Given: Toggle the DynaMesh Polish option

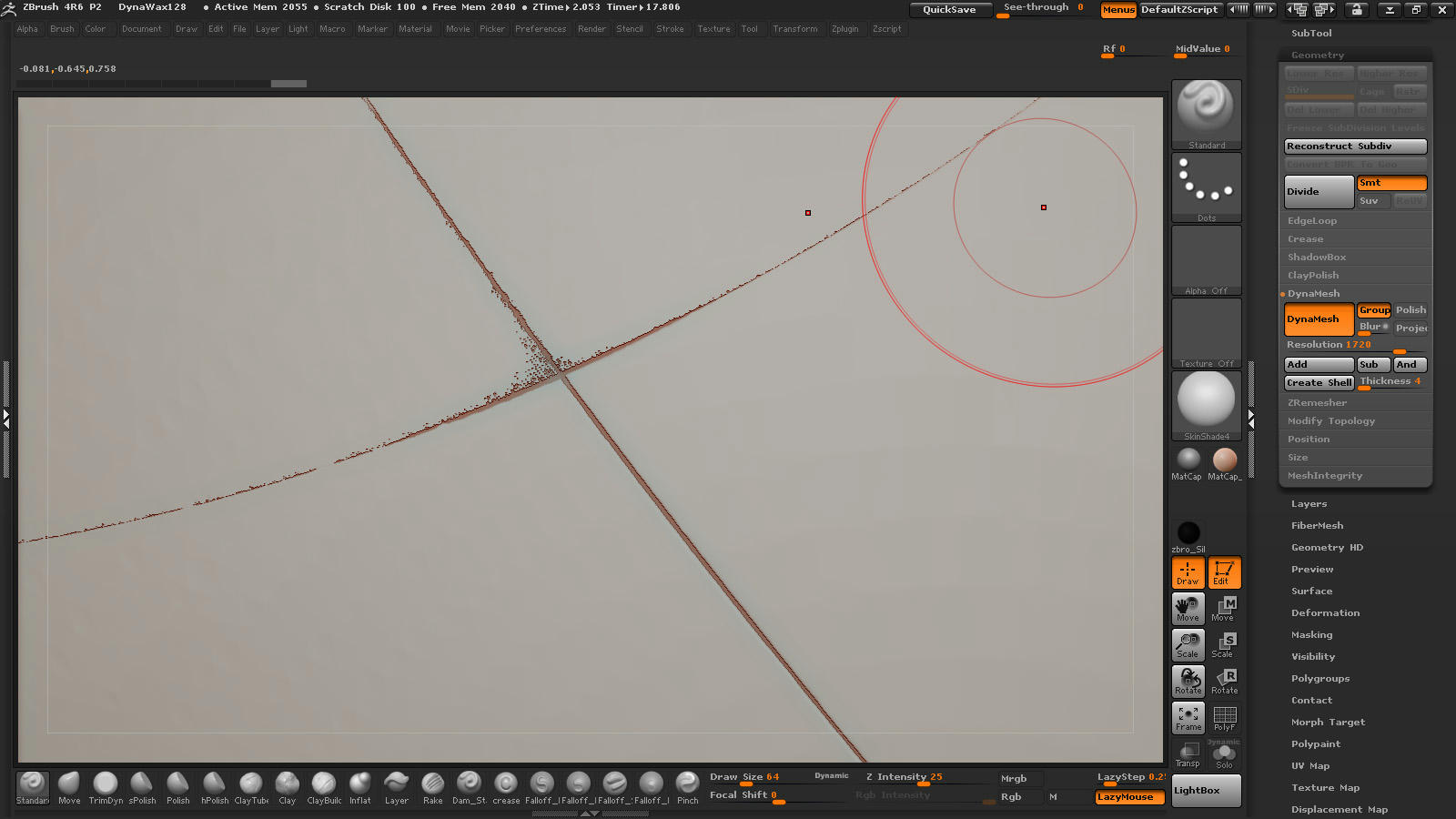Looking at the screenshot, I should pos(1410,310).
